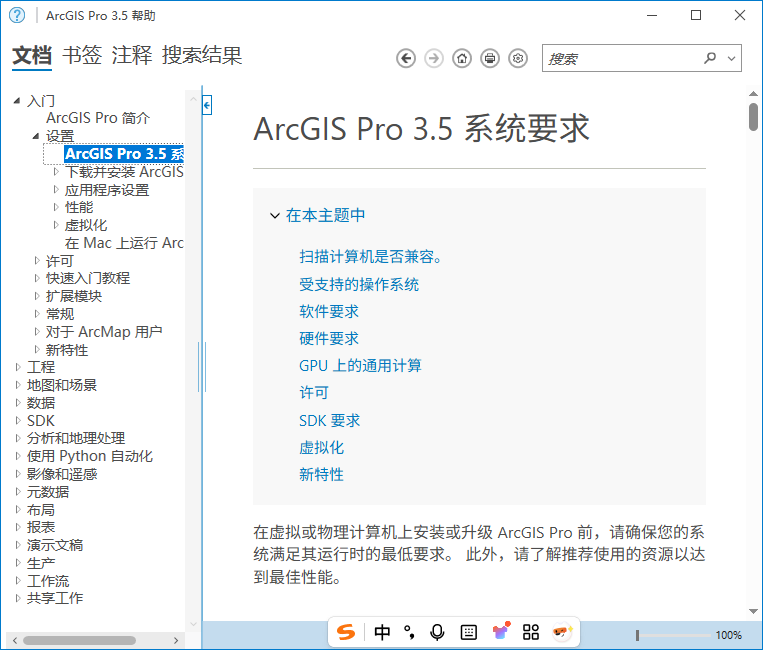Toggle the 中 Chinese input mode
The image size is (763, 650).
382,632
